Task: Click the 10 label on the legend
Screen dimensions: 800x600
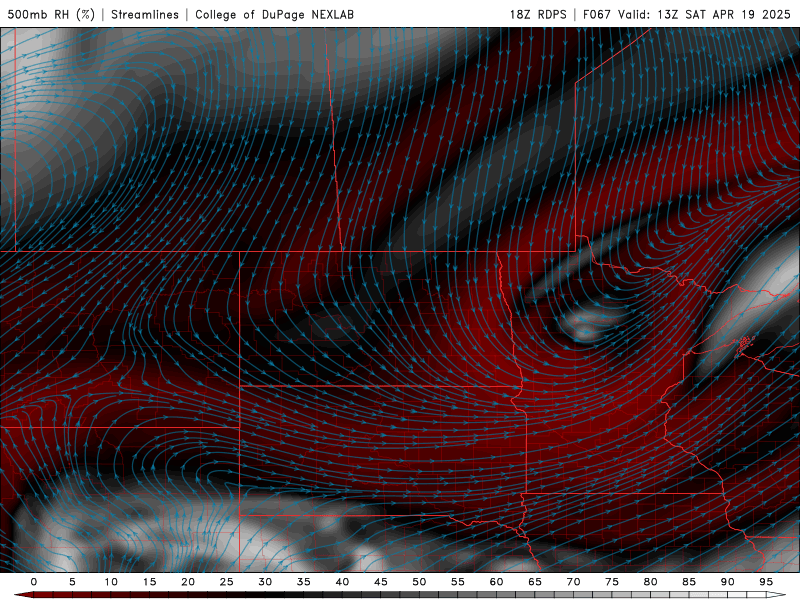Action: tap(111, 582)
